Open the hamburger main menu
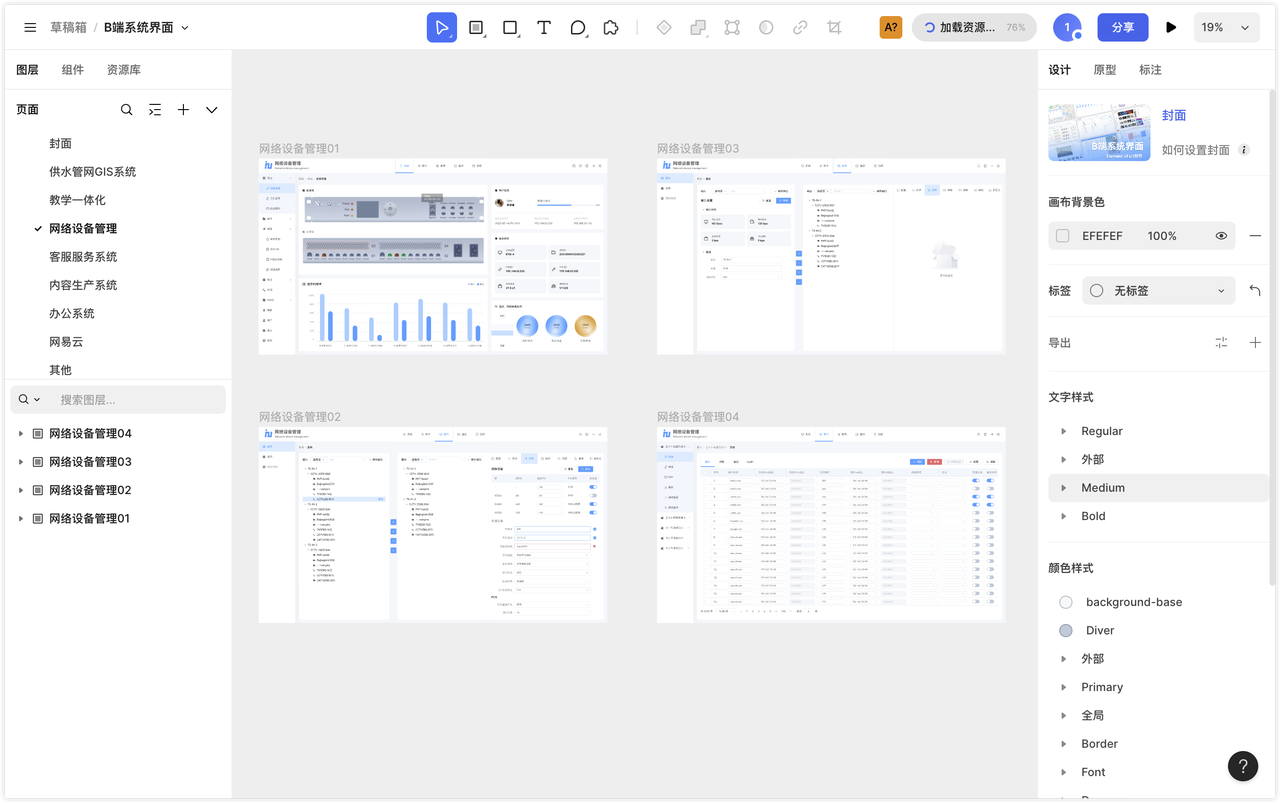The width and height of the screenshot is (1280, 803). coord(30,28)
